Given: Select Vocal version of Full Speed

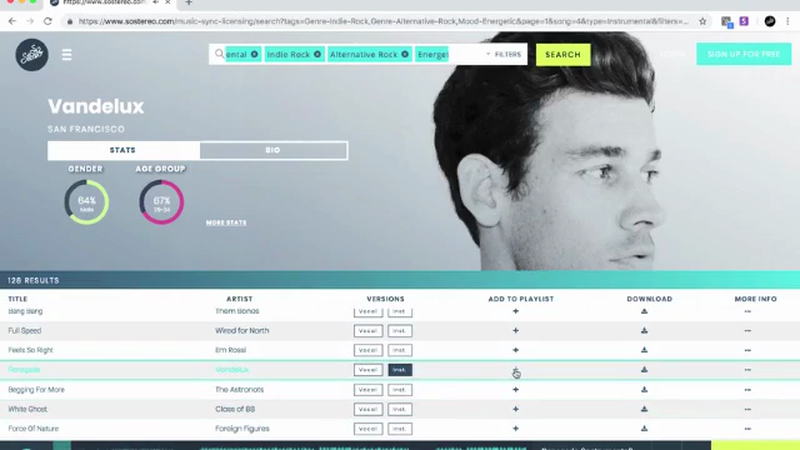Looking at the screenshot, I should (x=368, y=331).
